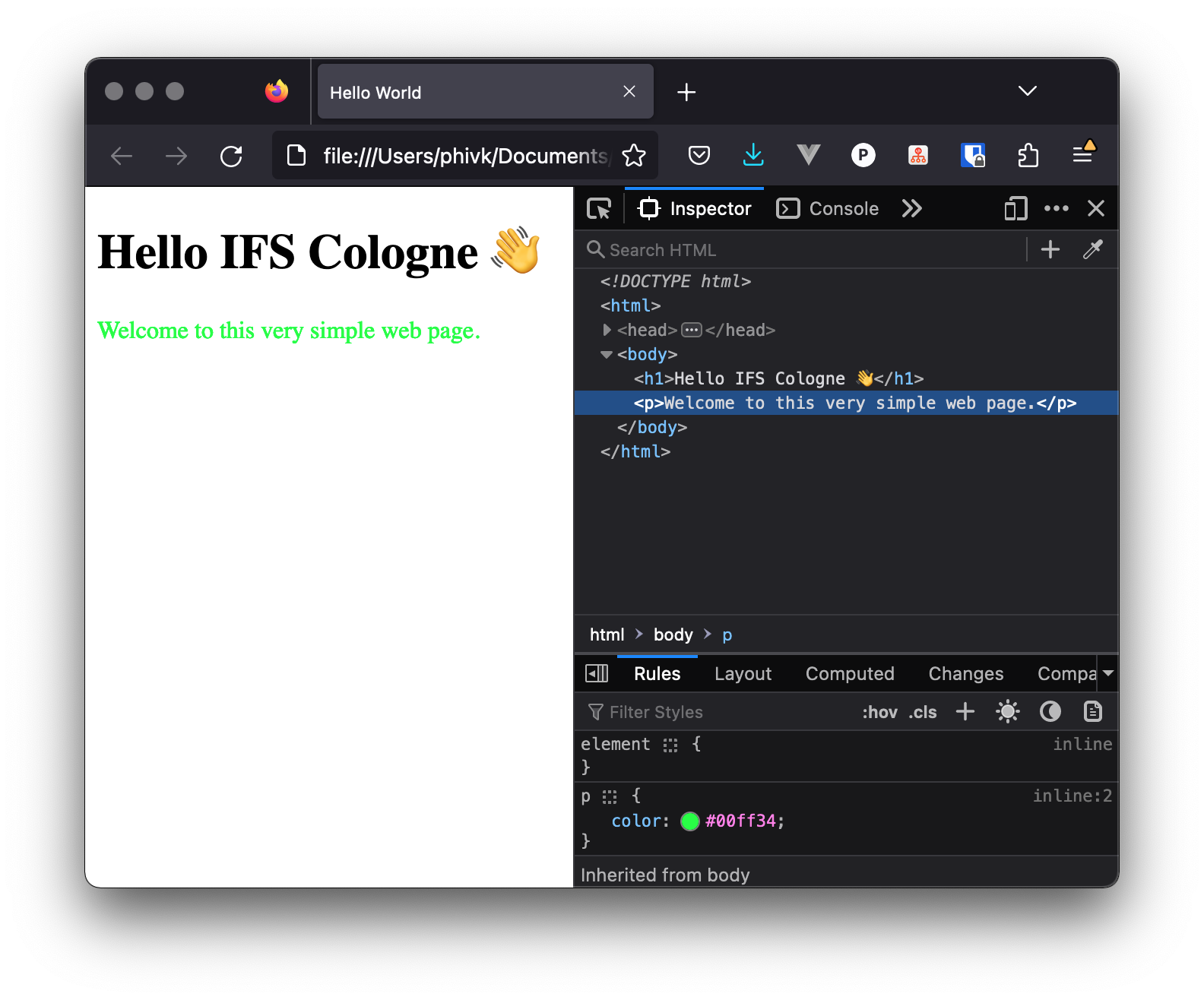Bookmark this page with the star icon

634,156
